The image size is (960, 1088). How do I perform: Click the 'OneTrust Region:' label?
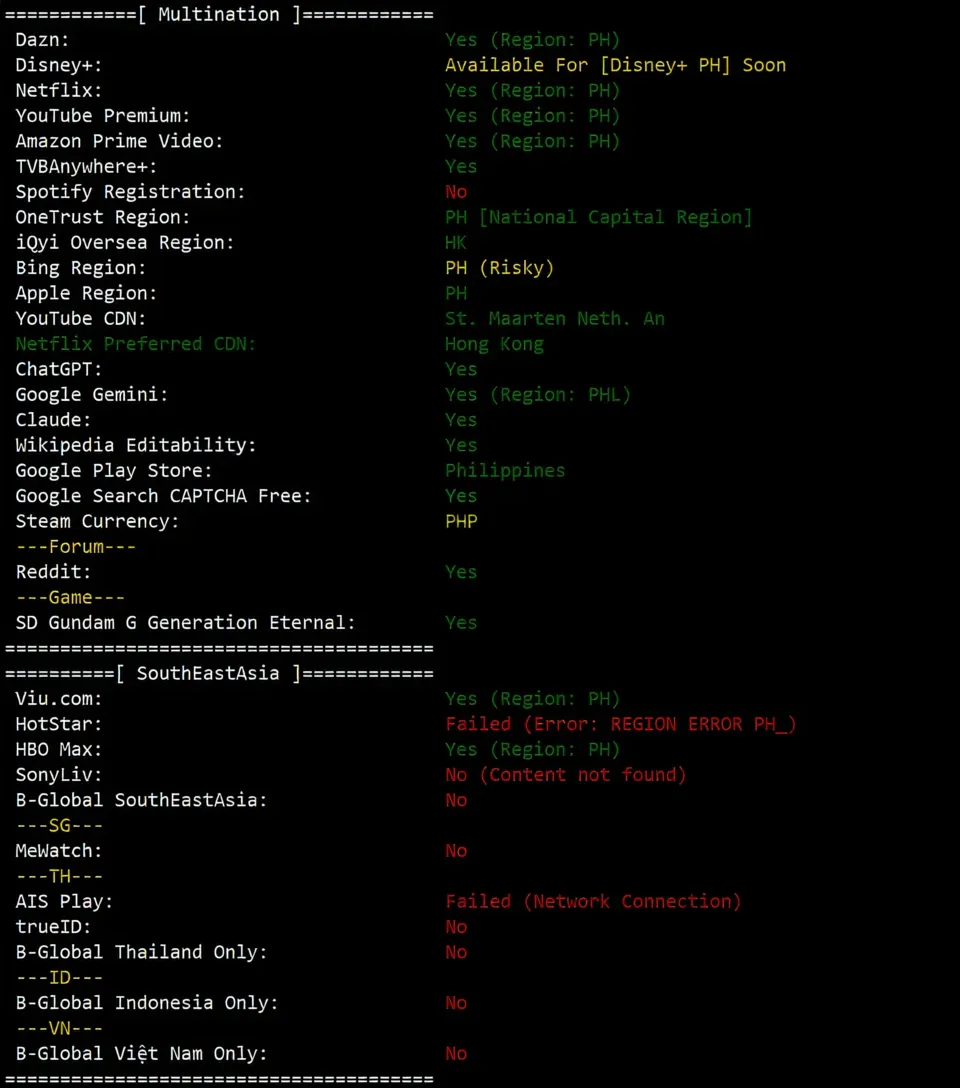(x=103, y=217)
